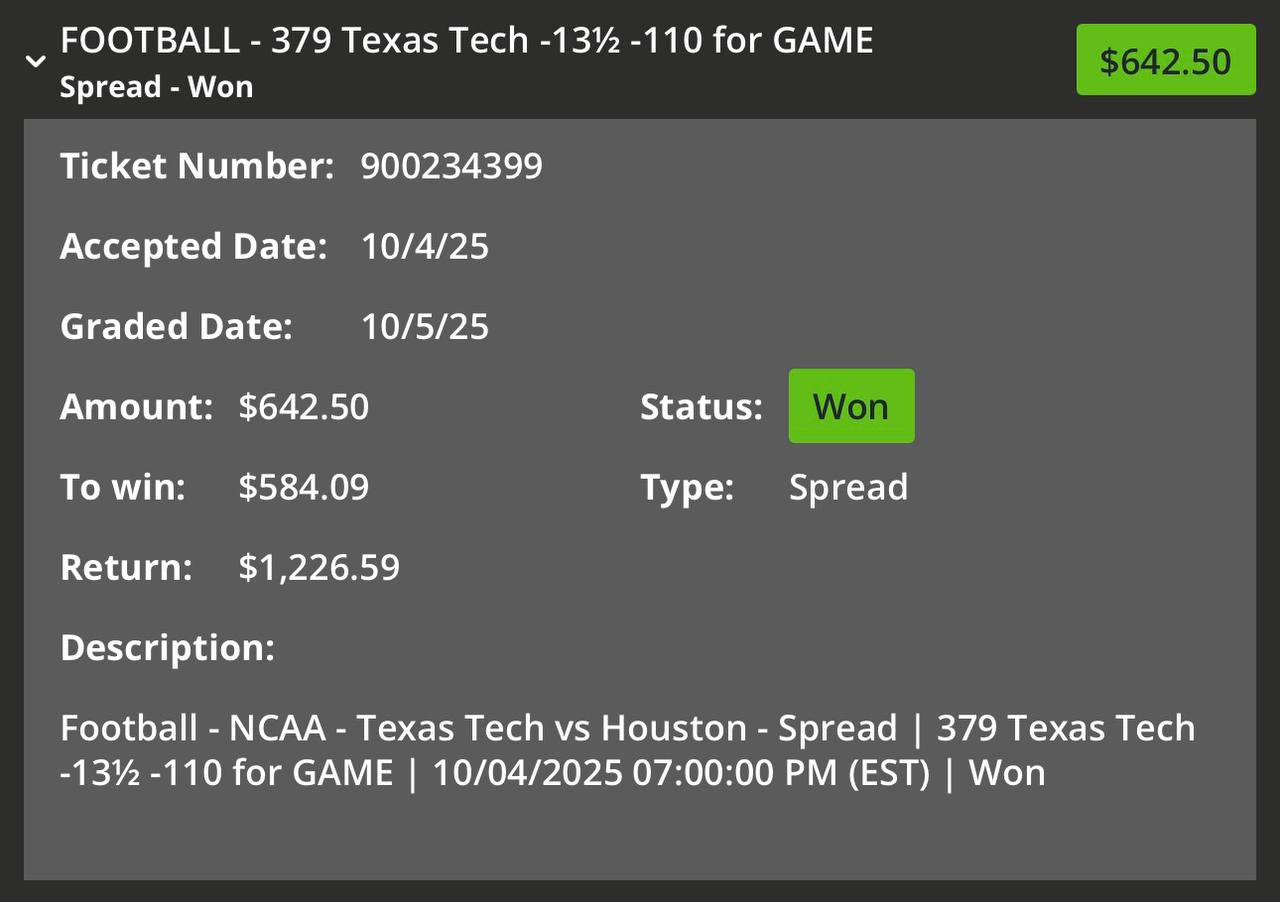Select the Return value $1,226.59

(x=319, y=567)
